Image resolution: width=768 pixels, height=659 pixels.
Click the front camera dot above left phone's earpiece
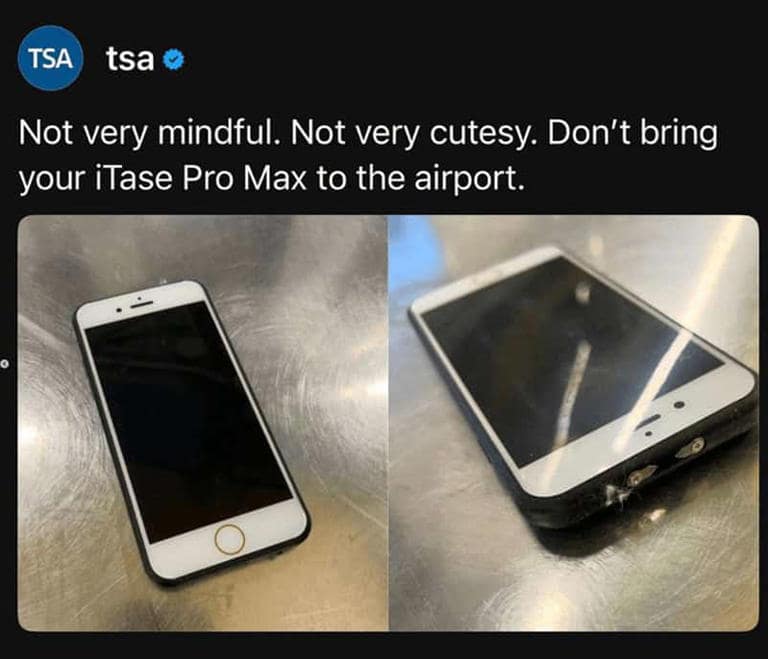pos(138,297)
